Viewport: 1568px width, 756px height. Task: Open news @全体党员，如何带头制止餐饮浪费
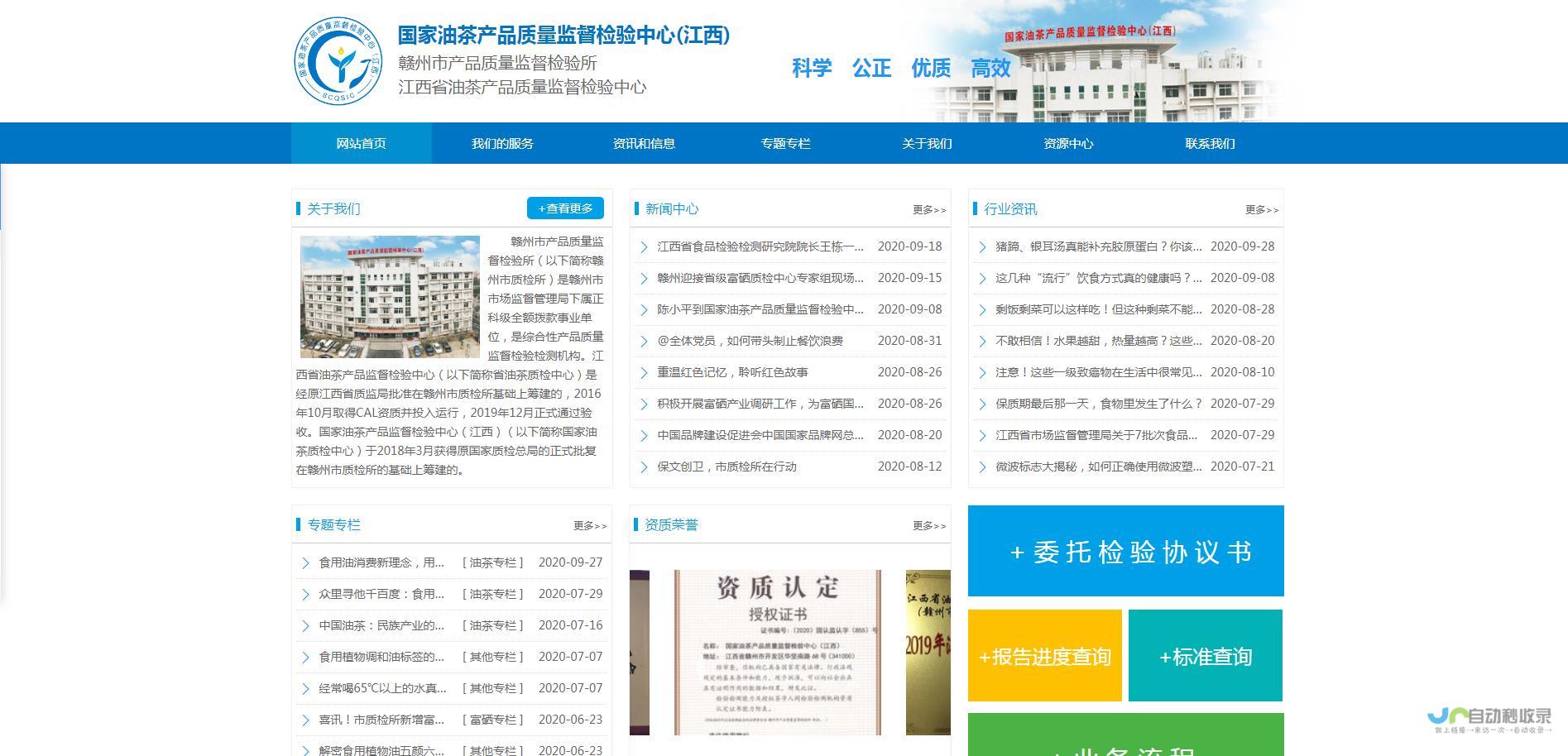pyautogui.click(x=750, y=341)
